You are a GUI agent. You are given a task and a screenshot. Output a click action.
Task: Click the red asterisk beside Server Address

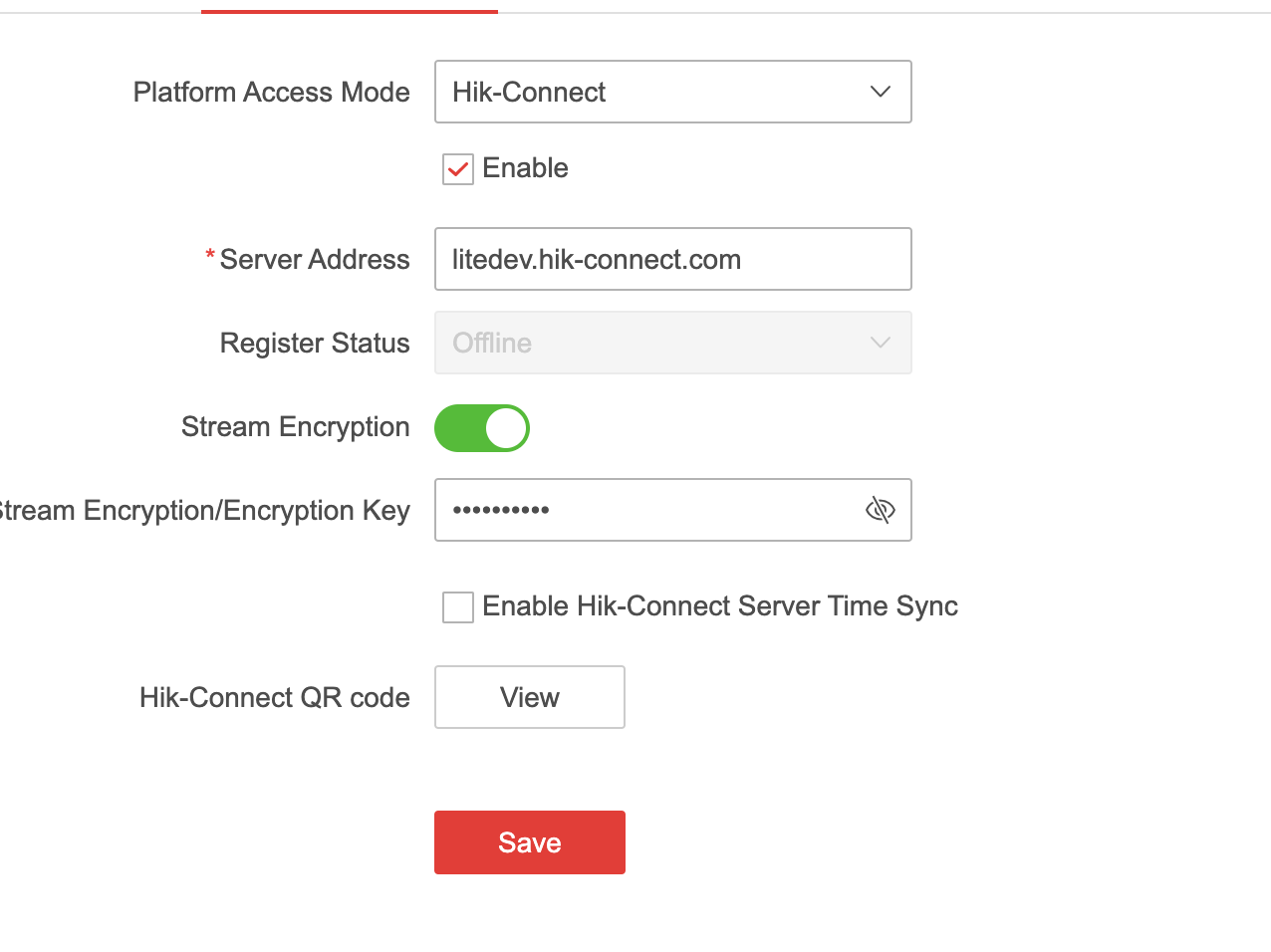point(210,256)
